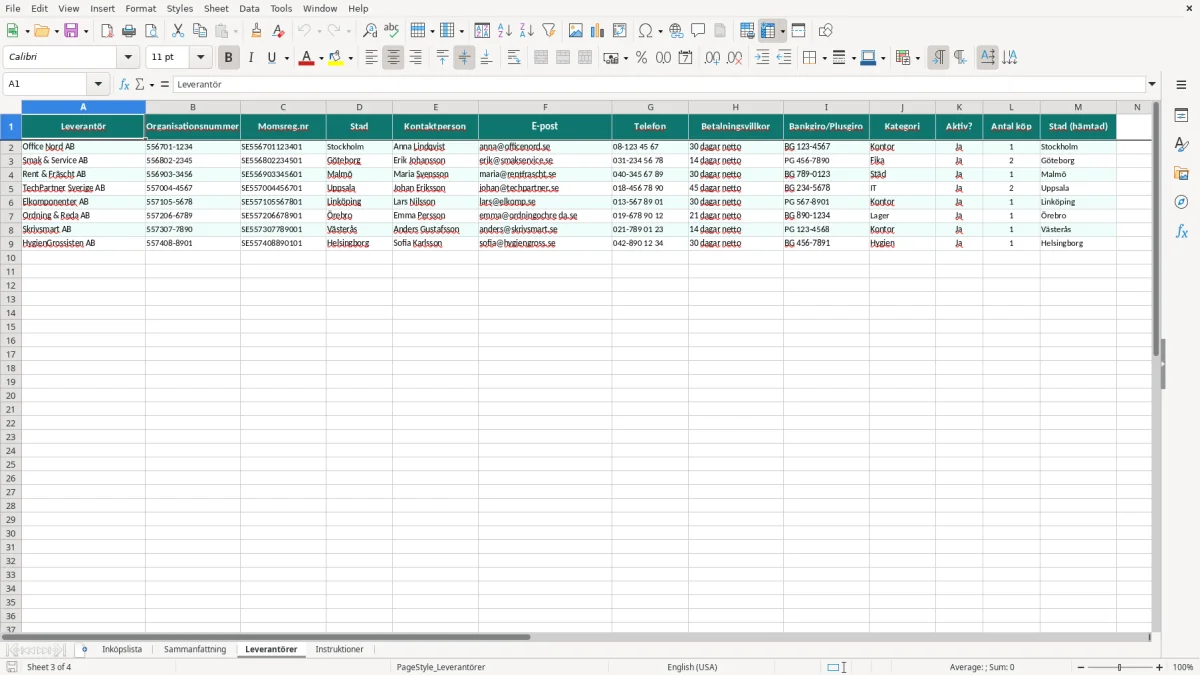Toggle Underline formatting
This screenshot has height=675, width=1200.
[271, 58]
